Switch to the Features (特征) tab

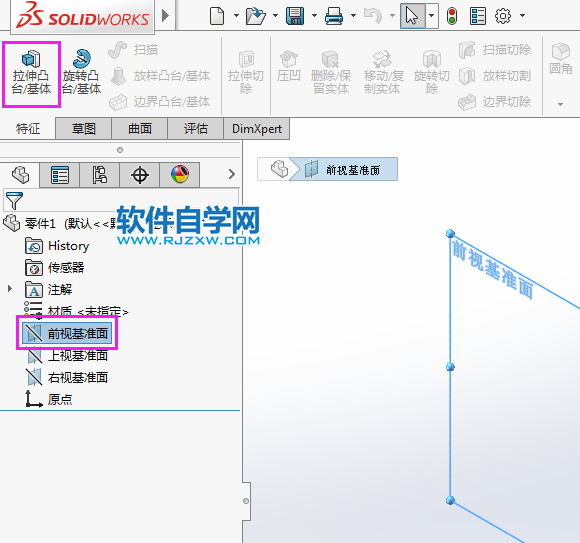(x=28, y=129)
